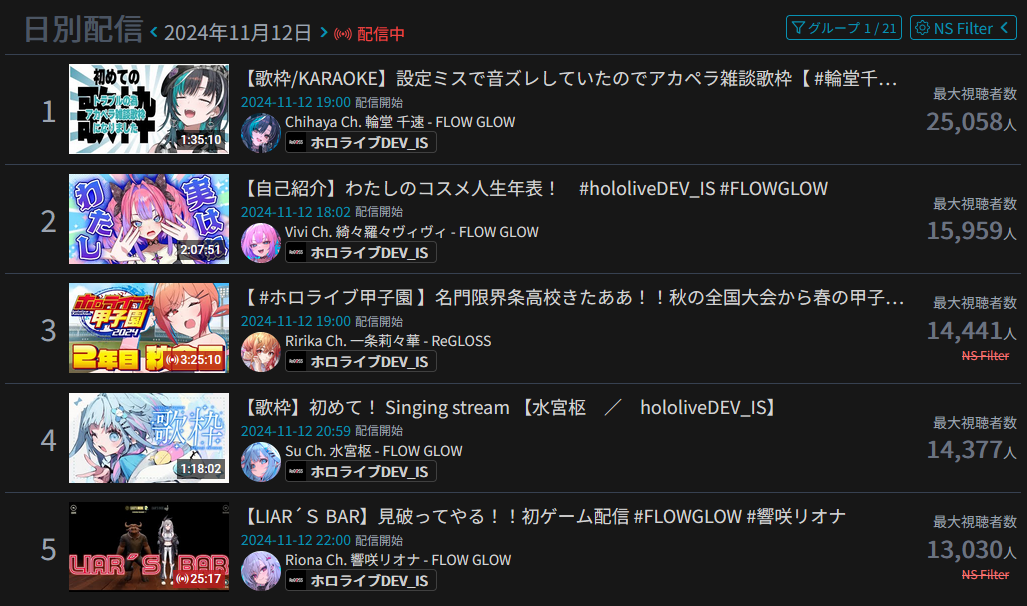Toggle the 配信中 live-only filter
The height and width of the screenshot is (606, 1027).
tap(369, 33)
